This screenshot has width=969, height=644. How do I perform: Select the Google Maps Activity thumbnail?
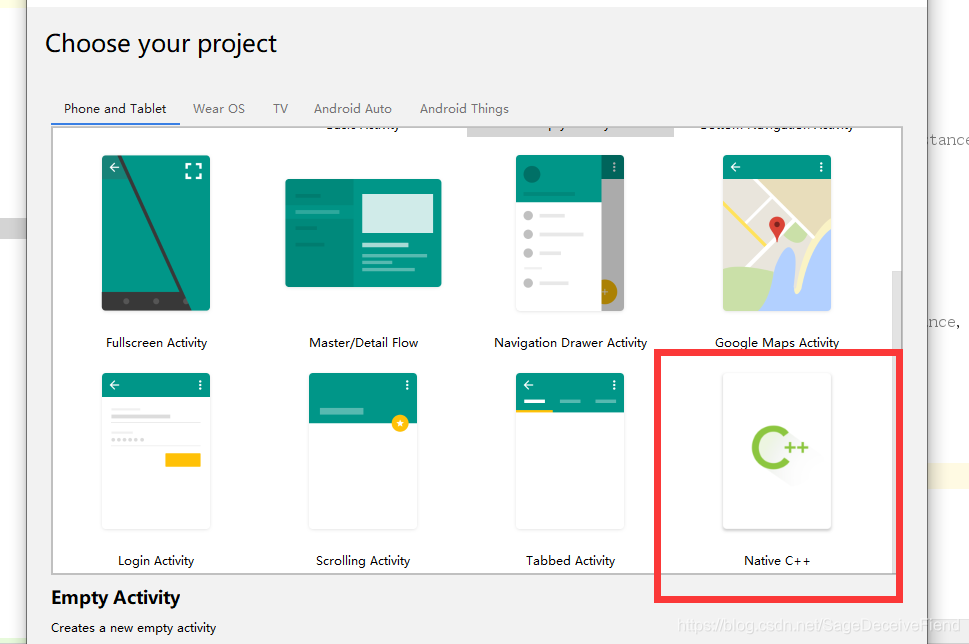click(777, 232)
